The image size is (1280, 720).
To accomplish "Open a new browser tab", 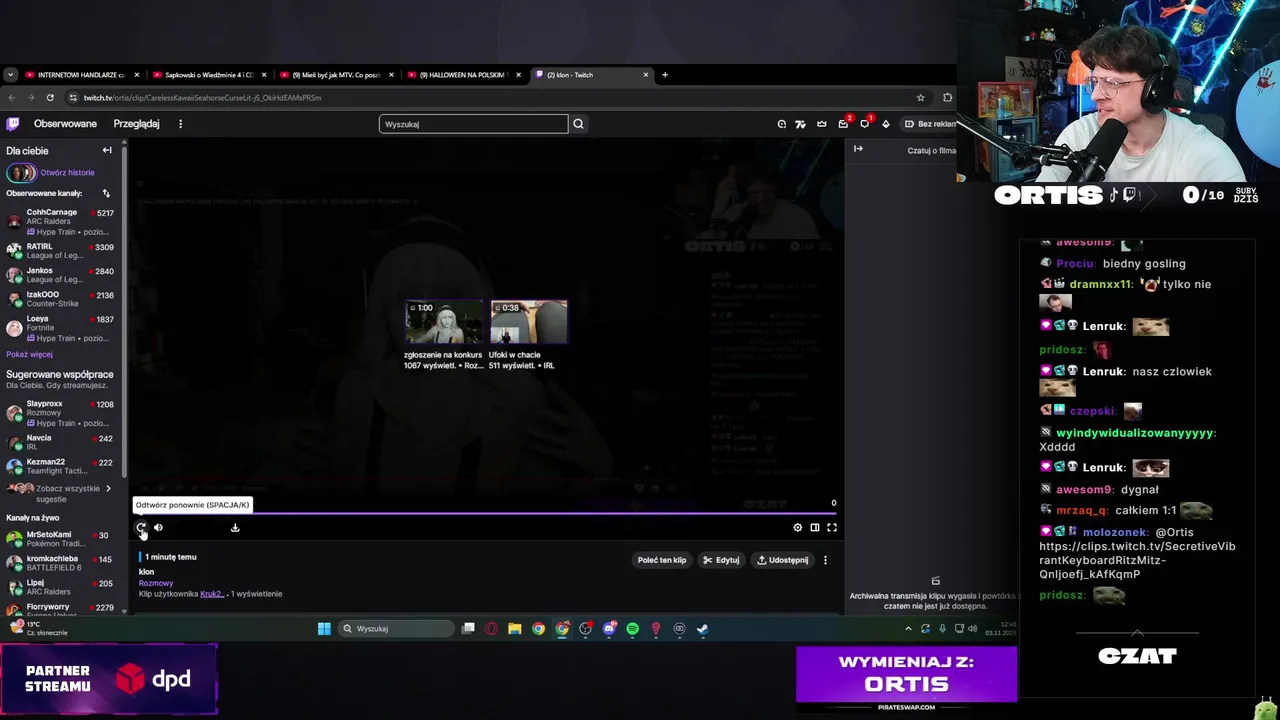I will click(x=665, y=75).
